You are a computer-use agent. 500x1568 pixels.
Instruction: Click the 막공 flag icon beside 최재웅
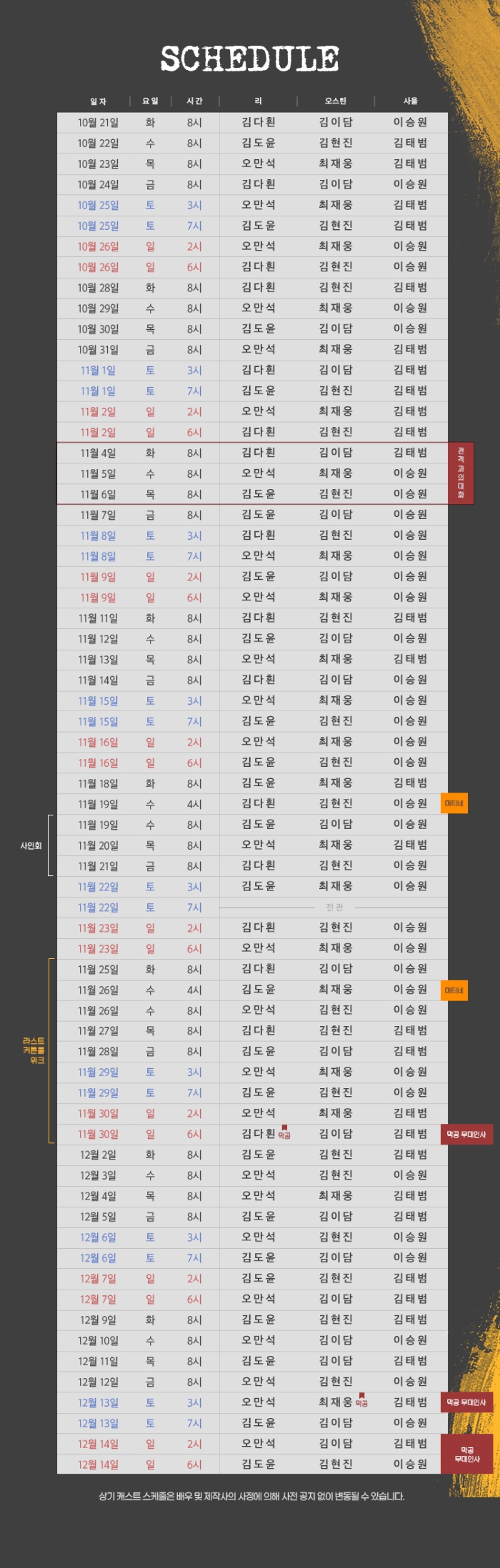pos(361,1400)
